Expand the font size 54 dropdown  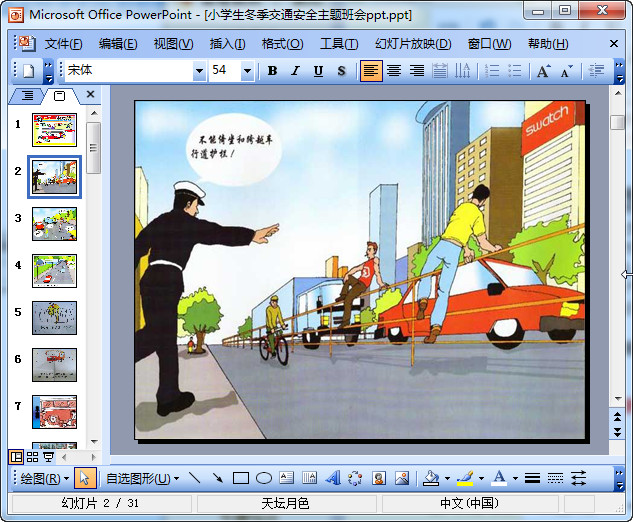[x=248, y=71]
